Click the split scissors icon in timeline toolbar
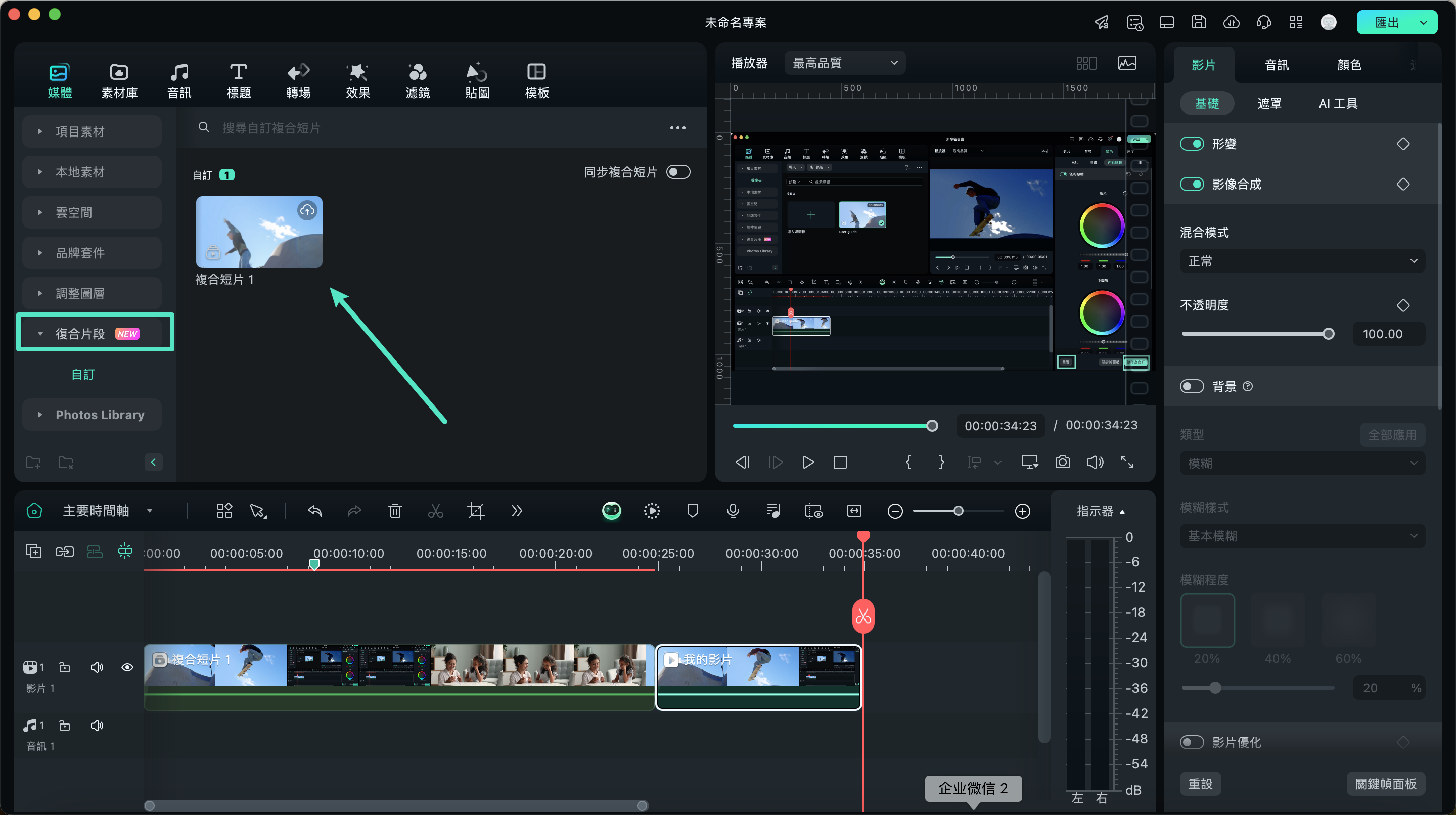Screen dimensions: 1456x815 tap(435, 511)
